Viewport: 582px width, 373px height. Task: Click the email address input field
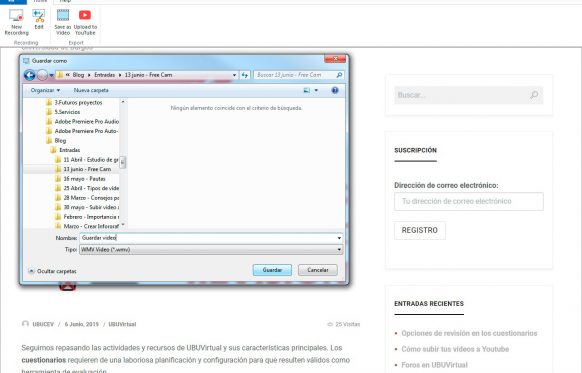point(469,202)
